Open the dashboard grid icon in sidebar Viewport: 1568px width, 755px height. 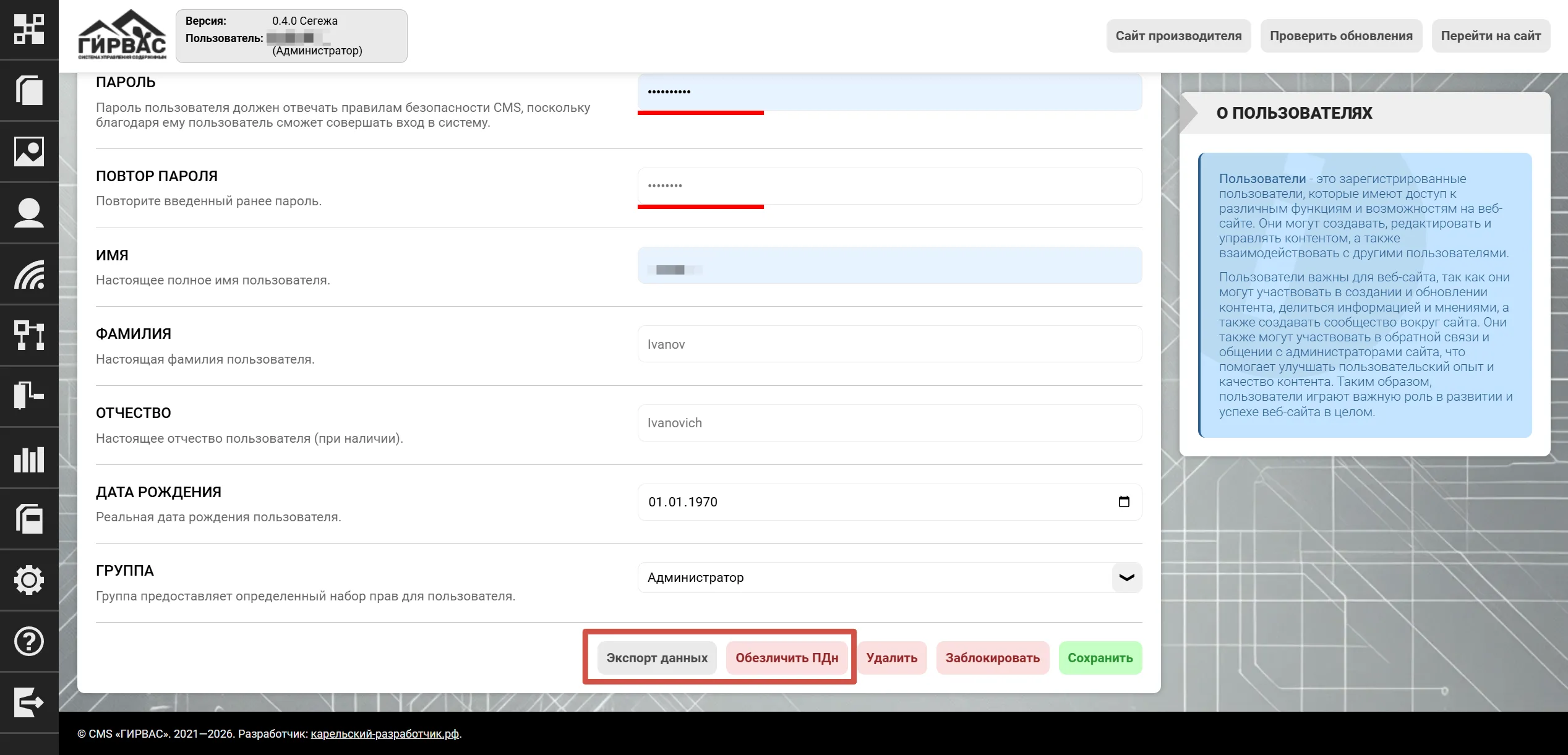pyautogui.click(x=29, y=29)
